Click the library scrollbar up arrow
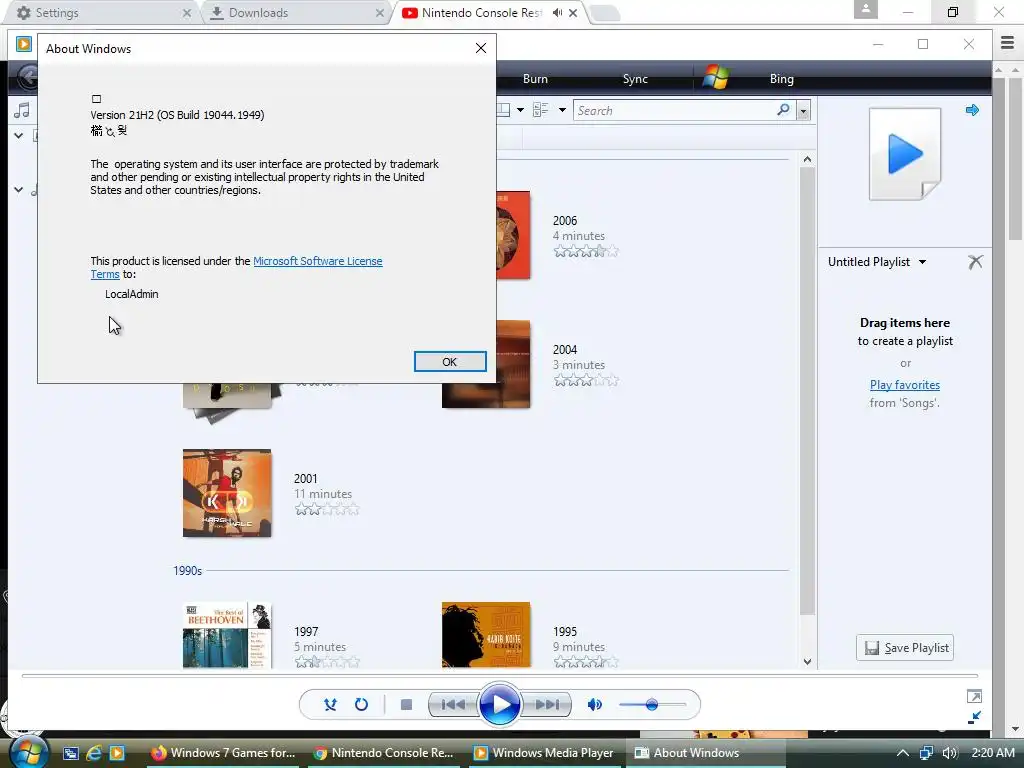The height and width of the screenshot is (768, 1024). coord(807,159)
